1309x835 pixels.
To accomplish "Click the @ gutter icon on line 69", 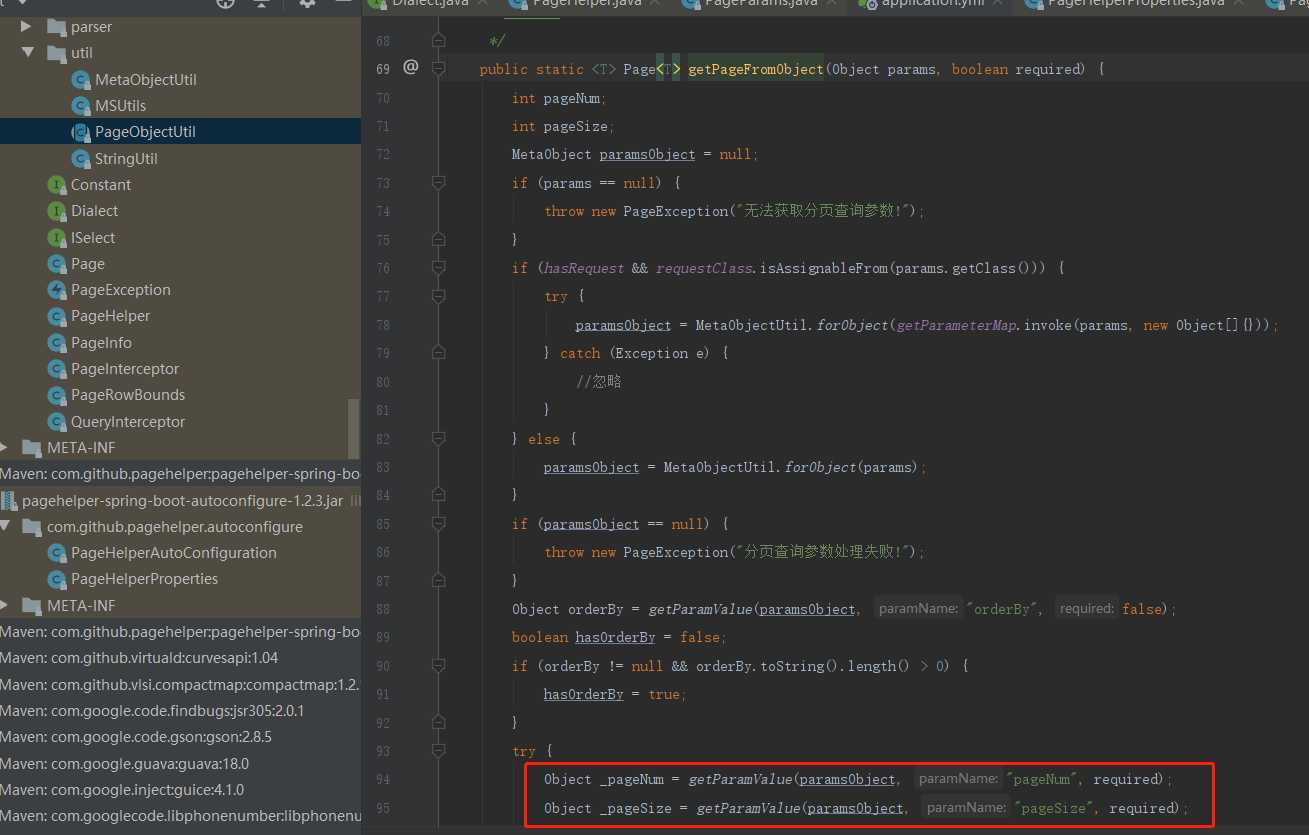I will click(410, 68).
